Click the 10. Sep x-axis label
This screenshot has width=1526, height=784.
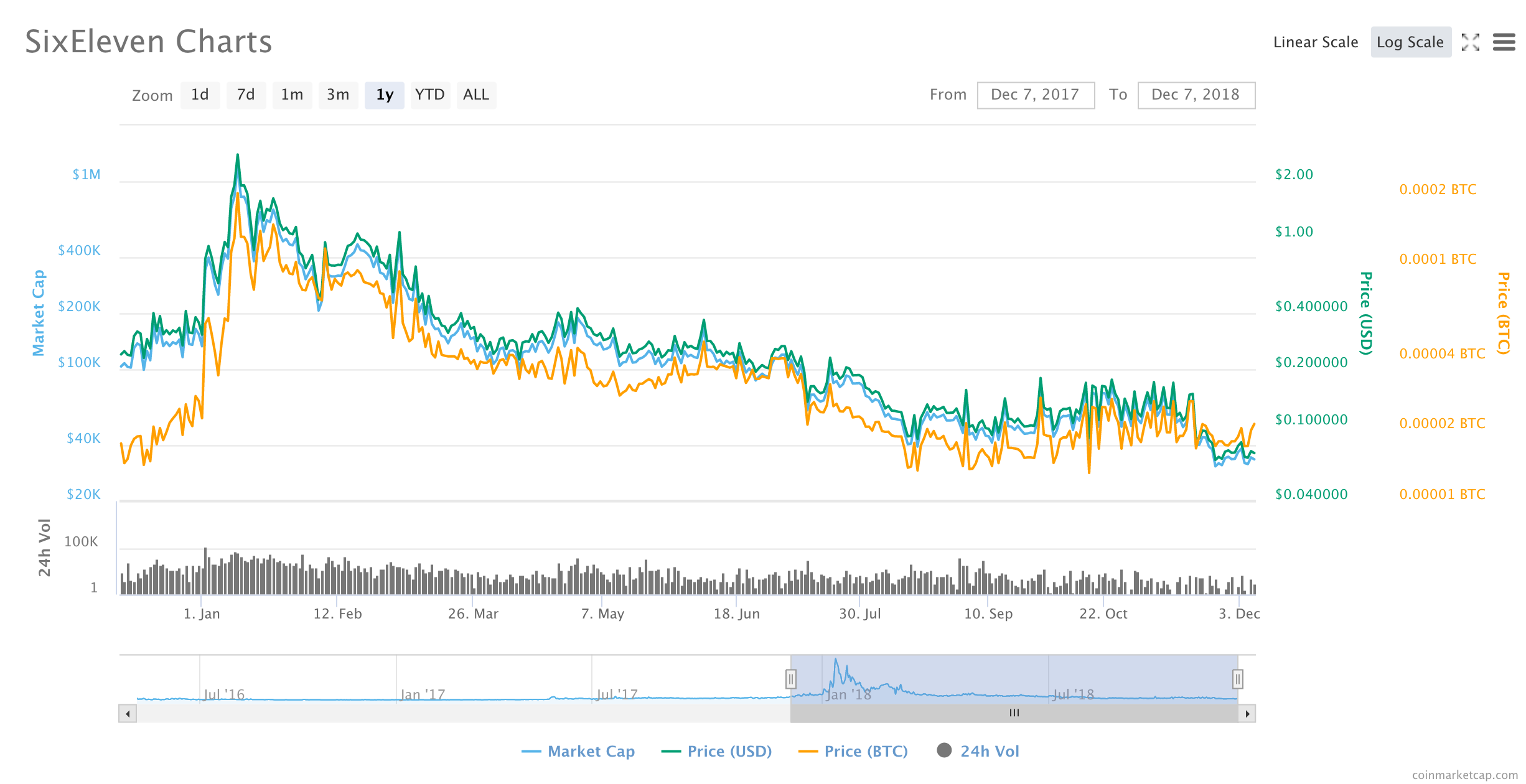[988, 614]
